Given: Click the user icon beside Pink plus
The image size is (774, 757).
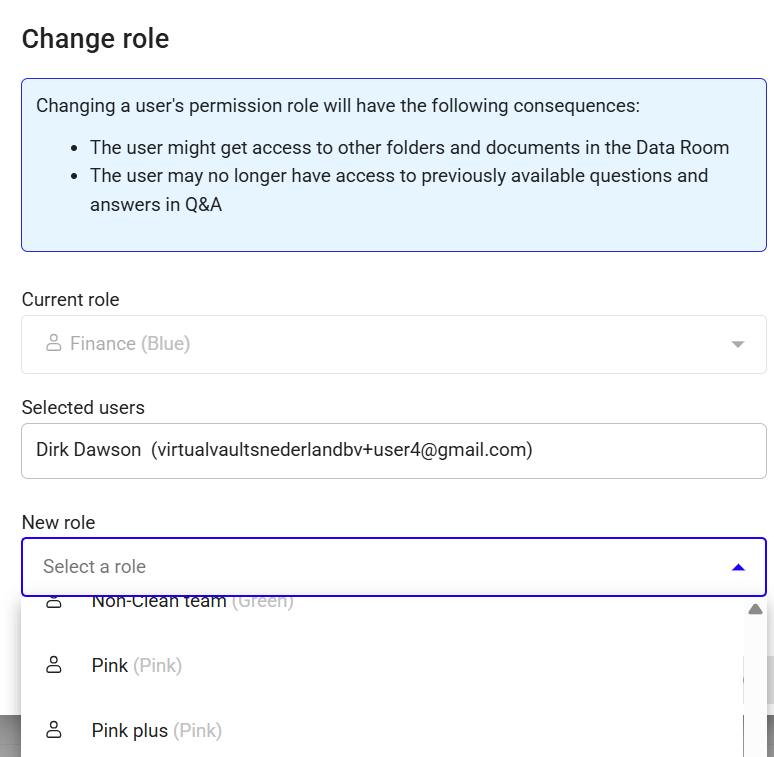Looking at the screenshot, I should [54, 730].
